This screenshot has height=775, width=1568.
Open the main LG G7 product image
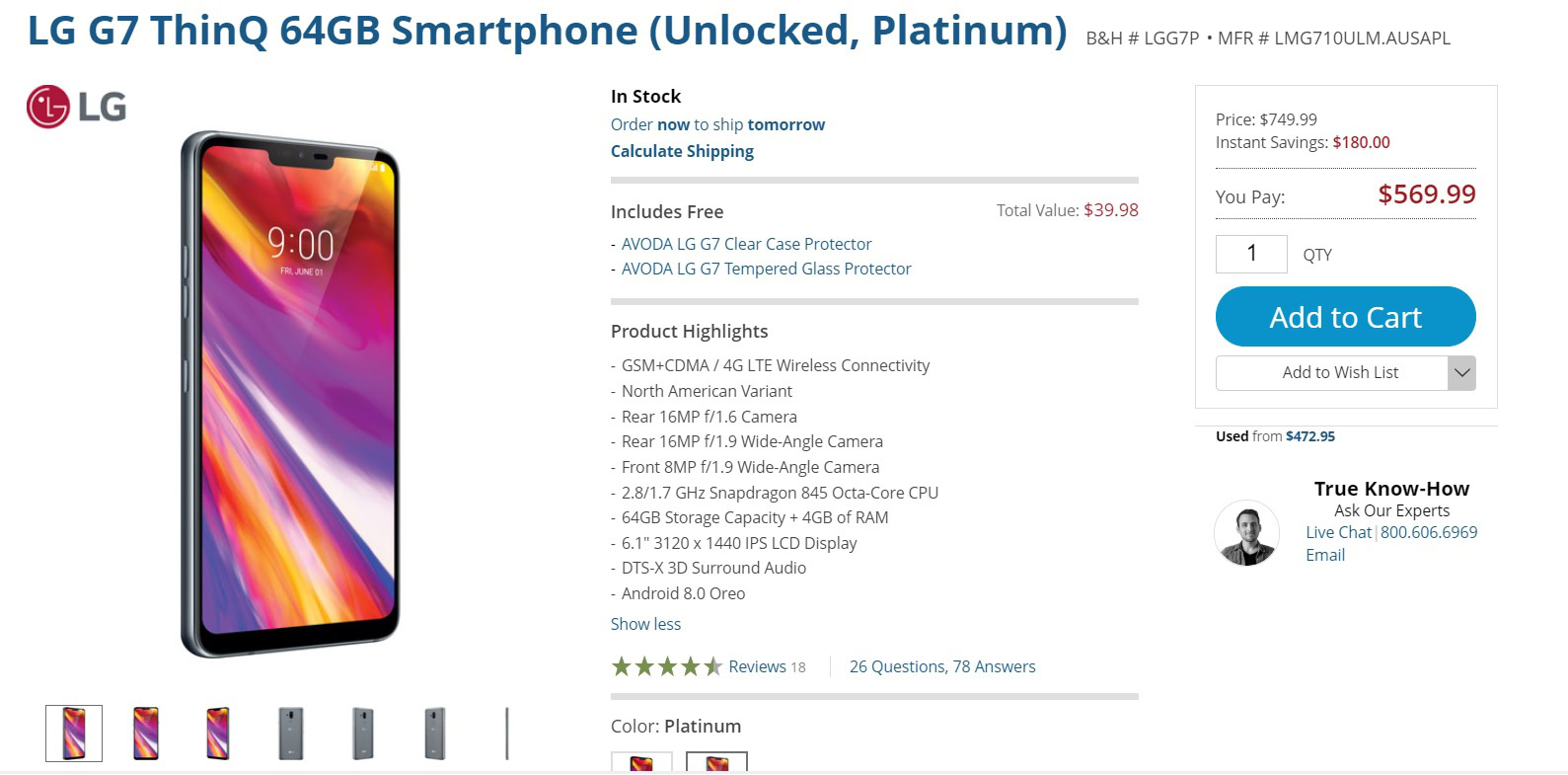pyautogui.click(x=291, y=395)
